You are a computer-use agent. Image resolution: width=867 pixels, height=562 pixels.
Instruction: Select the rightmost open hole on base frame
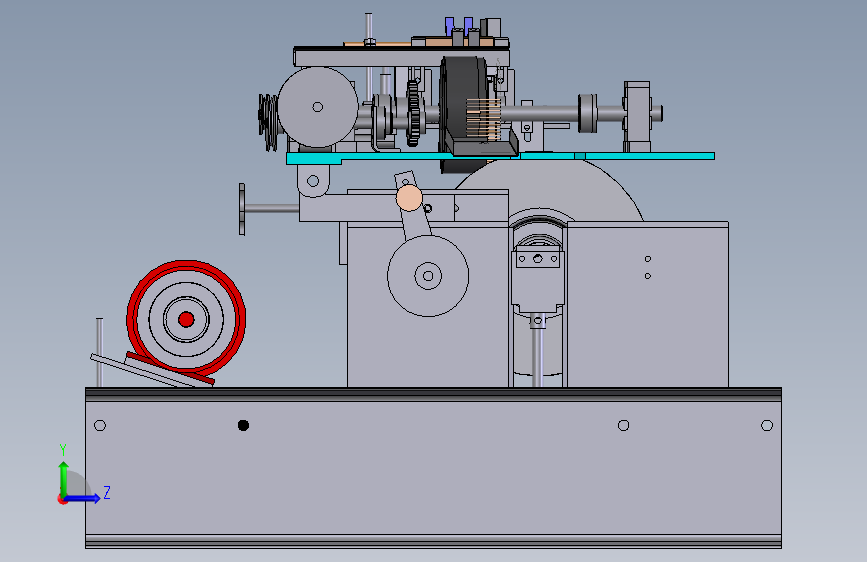point(767,425)
